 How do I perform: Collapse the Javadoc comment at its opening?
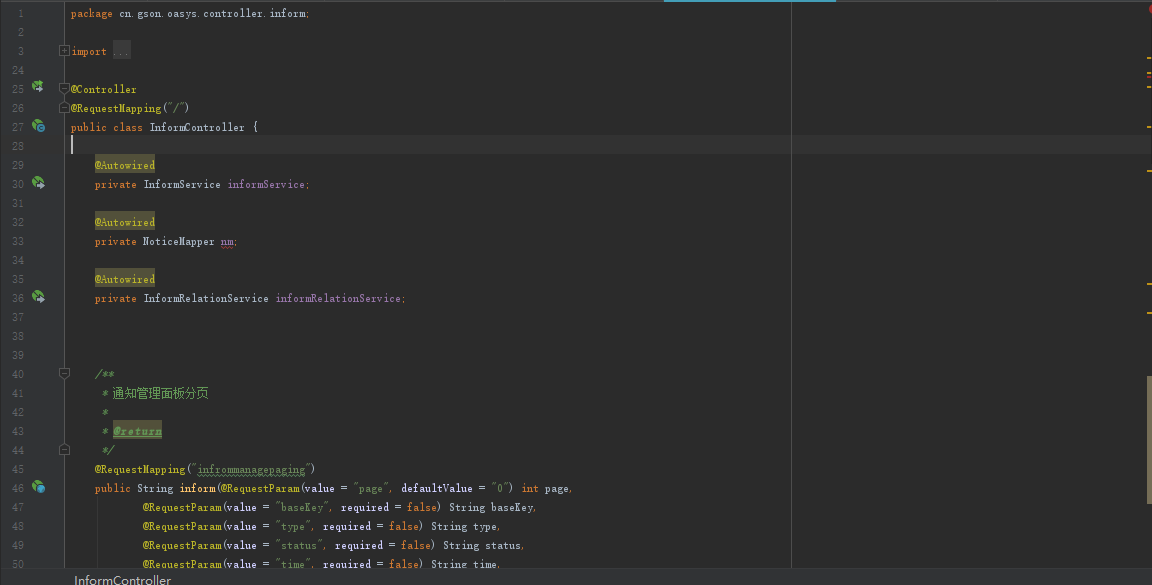[x=64, y=373]
